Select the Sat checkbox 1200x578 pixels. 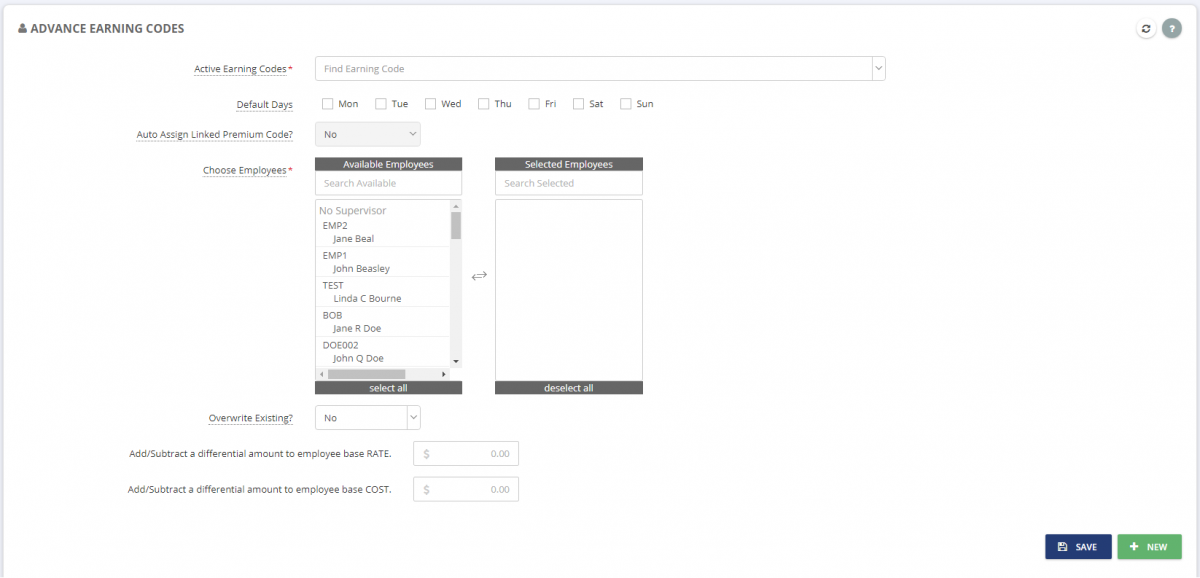[579, 103]
